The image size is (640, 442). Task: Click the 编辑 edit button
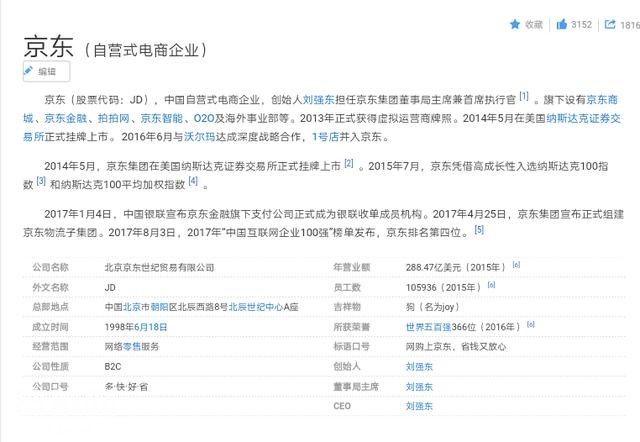pos(46,71)
